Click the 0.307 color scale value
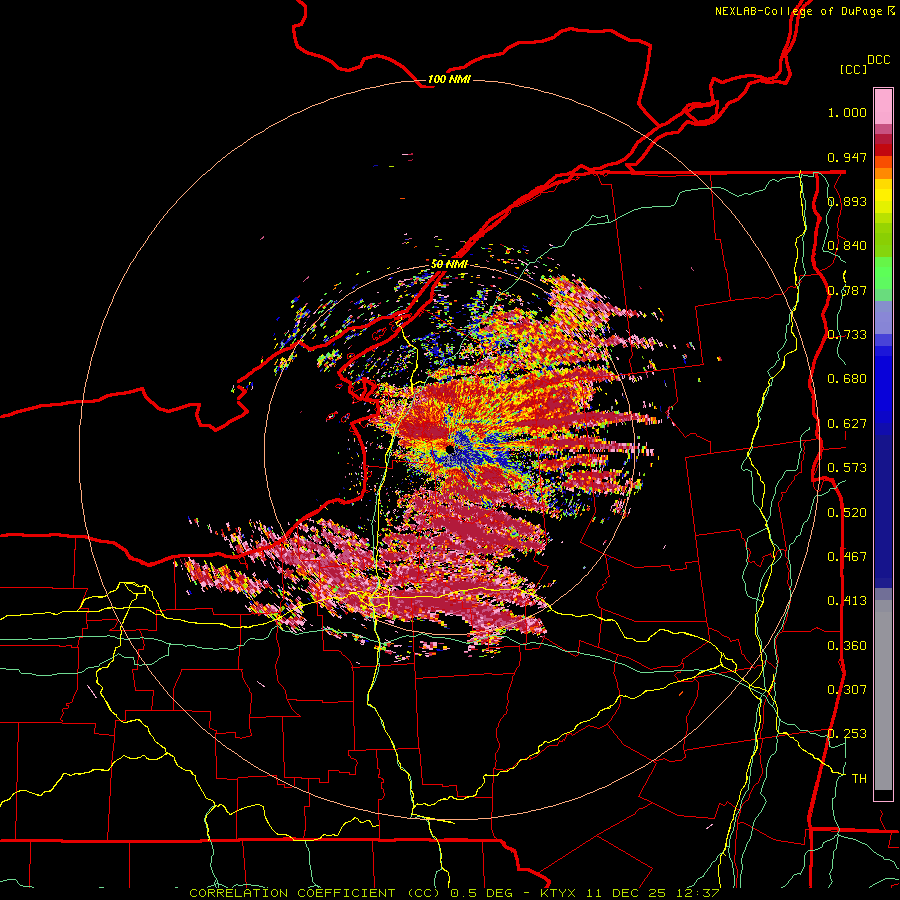 (847, 690)
